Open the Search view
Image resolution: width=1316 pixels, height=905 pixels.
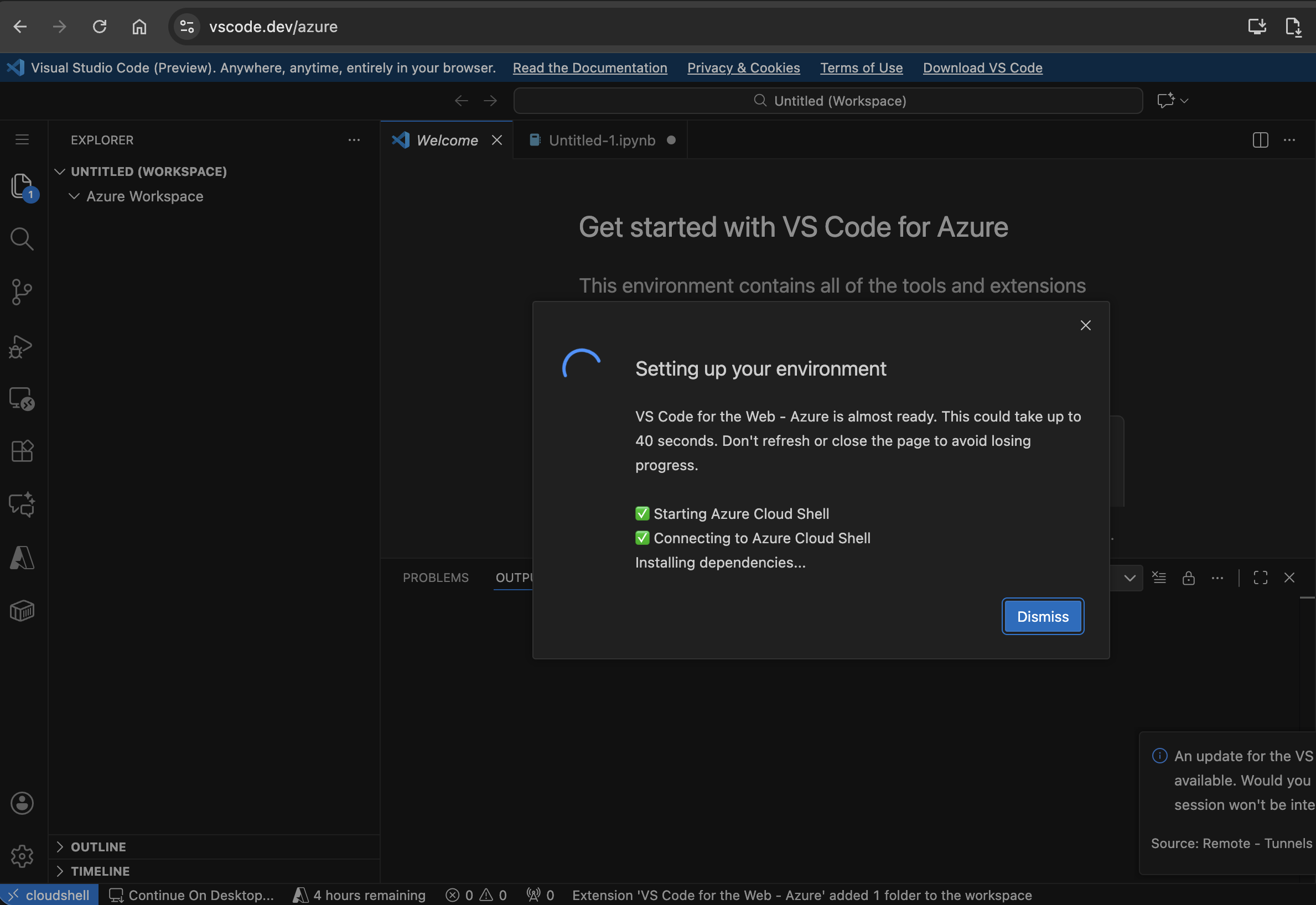coord(22,239)
